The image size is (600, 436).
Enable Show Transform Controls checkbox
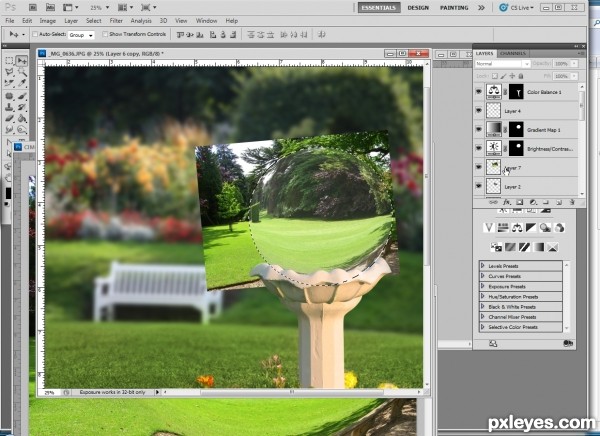click(x=104, y=34)
